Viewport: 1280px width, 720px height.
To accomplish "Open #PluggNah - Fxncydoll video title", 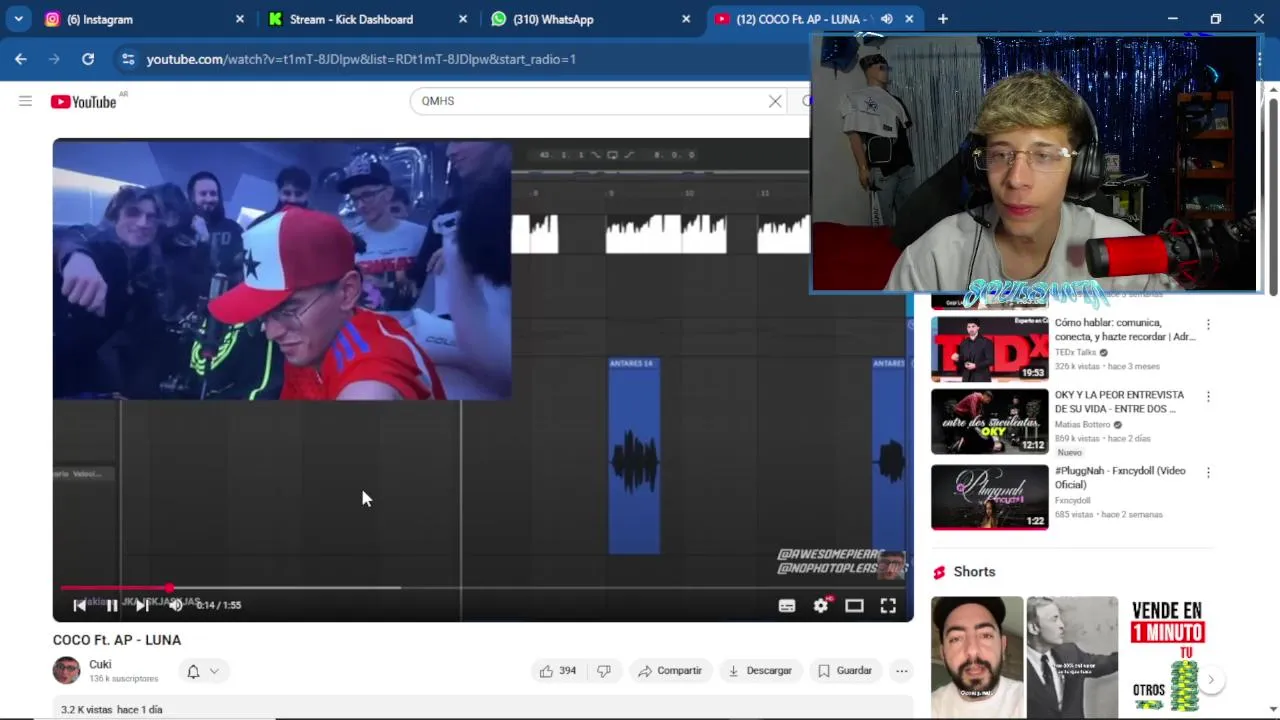I will pyautogui.click(x=1120, y=478).
